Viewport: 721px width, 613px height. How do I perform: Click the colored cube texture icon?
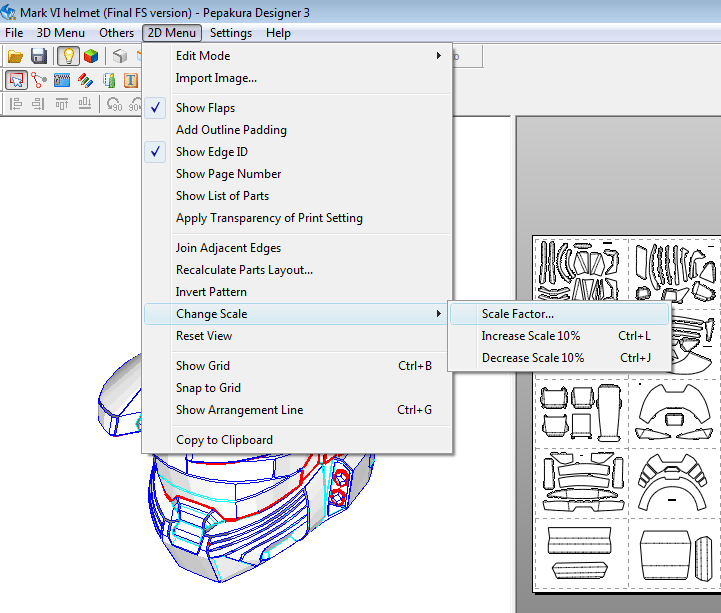91,56
